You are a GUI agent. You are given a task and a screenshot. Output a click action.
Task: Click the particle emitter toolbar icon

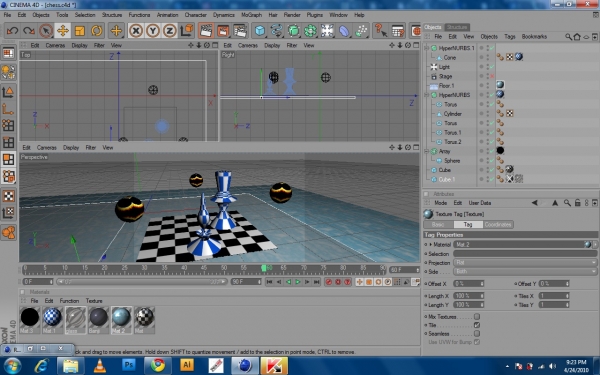(x=361, y=31)
